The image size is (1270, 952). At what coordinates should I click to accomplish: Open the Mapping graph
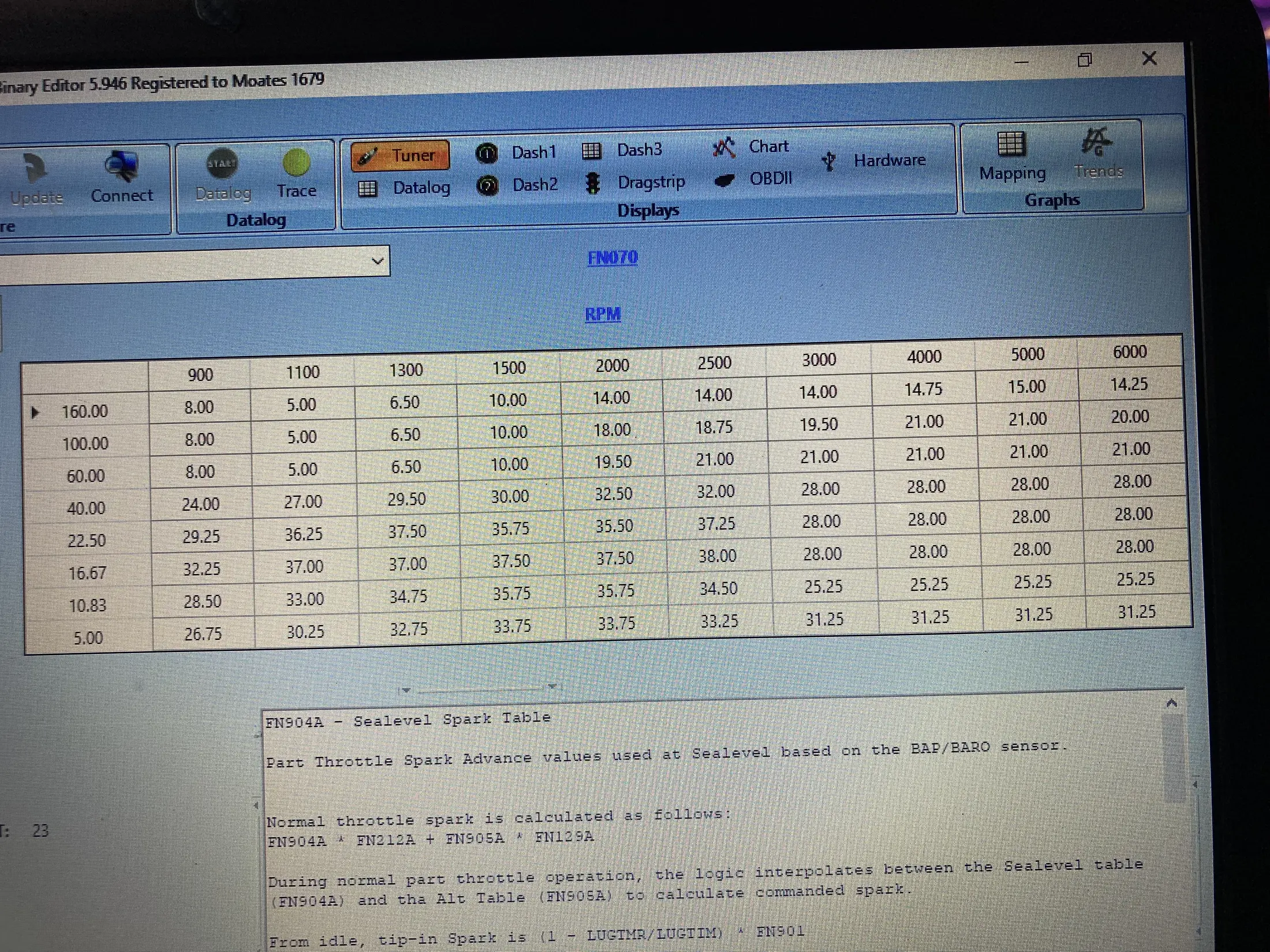tap(1012, 156)
